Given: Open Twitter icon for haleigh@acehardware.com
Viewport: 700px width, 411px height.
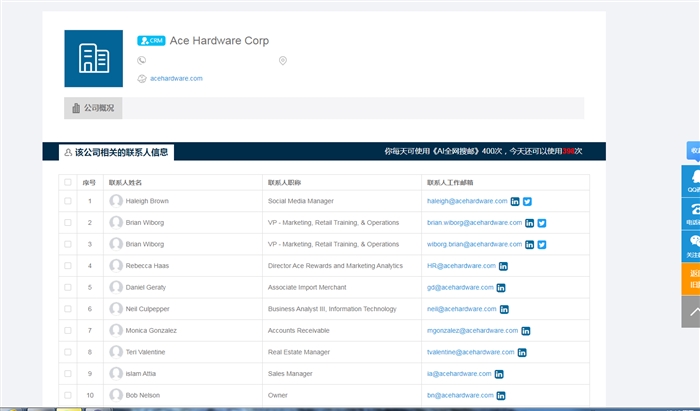Looking at the screenshot, I should click(527, 202).
